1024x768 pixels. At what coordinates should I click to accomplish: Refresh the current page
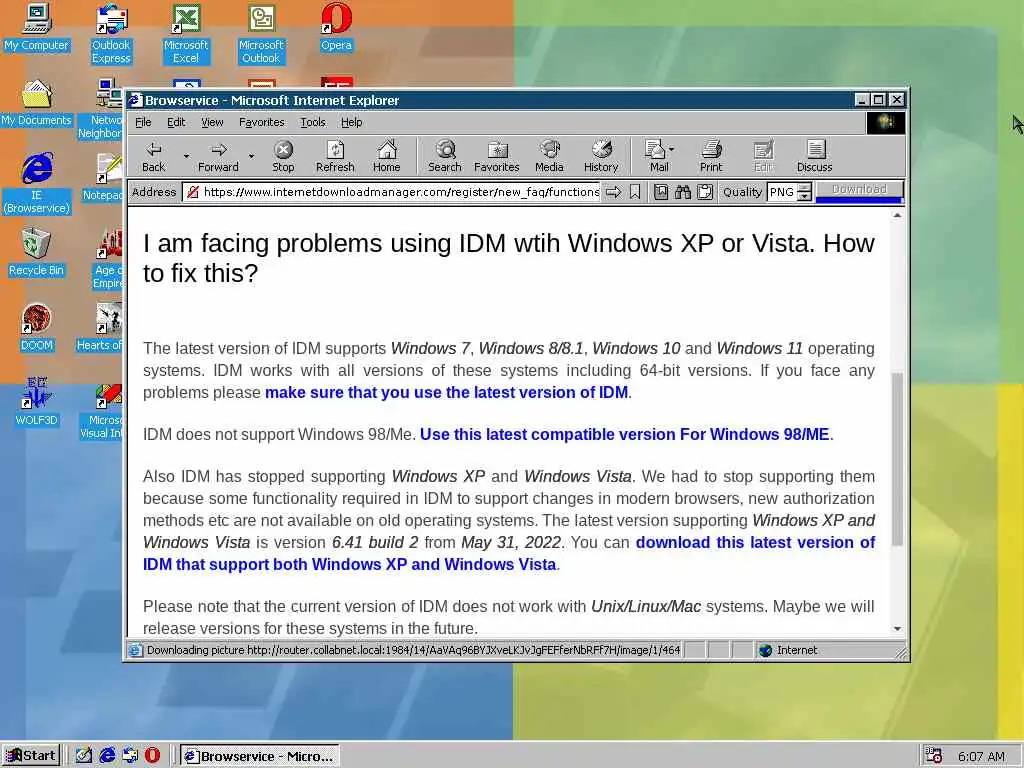(x=335, y=157)
